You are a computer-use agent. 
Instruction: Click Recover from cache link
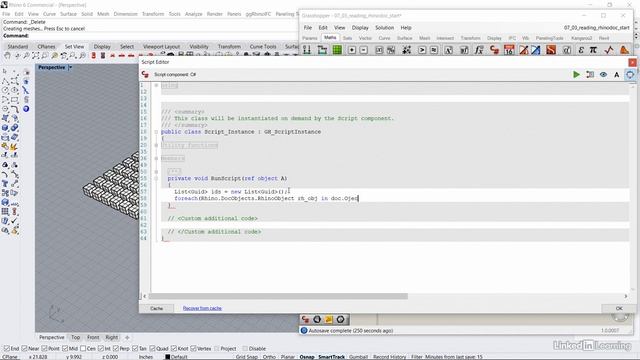click(x=202, y=308)
